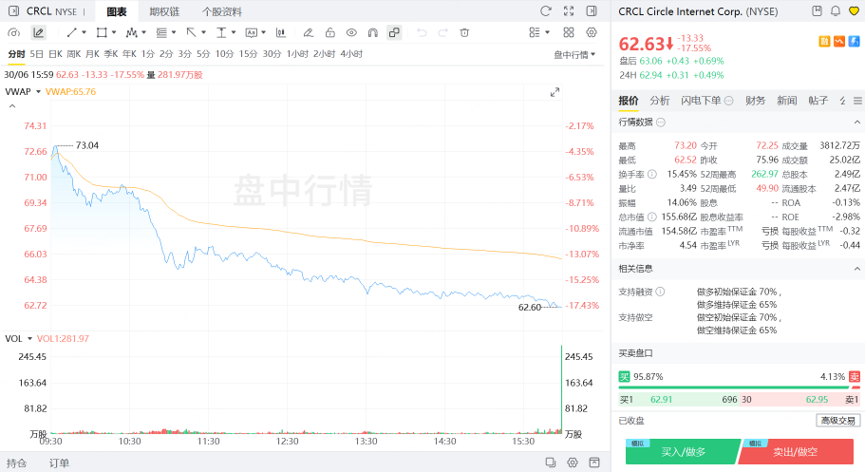This screenshot has width=865, height=472.
Task: Click the redo arrow
Action: coord(443,33)
